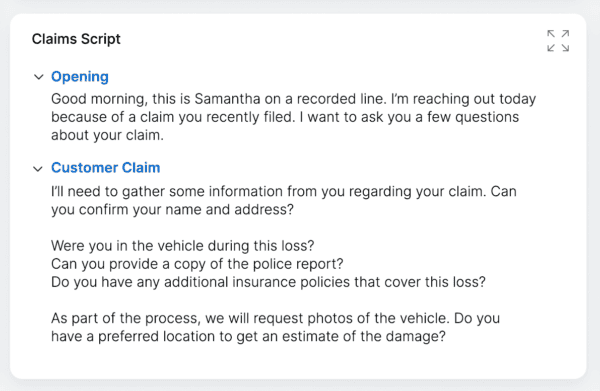Click "Were you in the vehicle" question
600x391 pixels.
(x=183, y=246)
